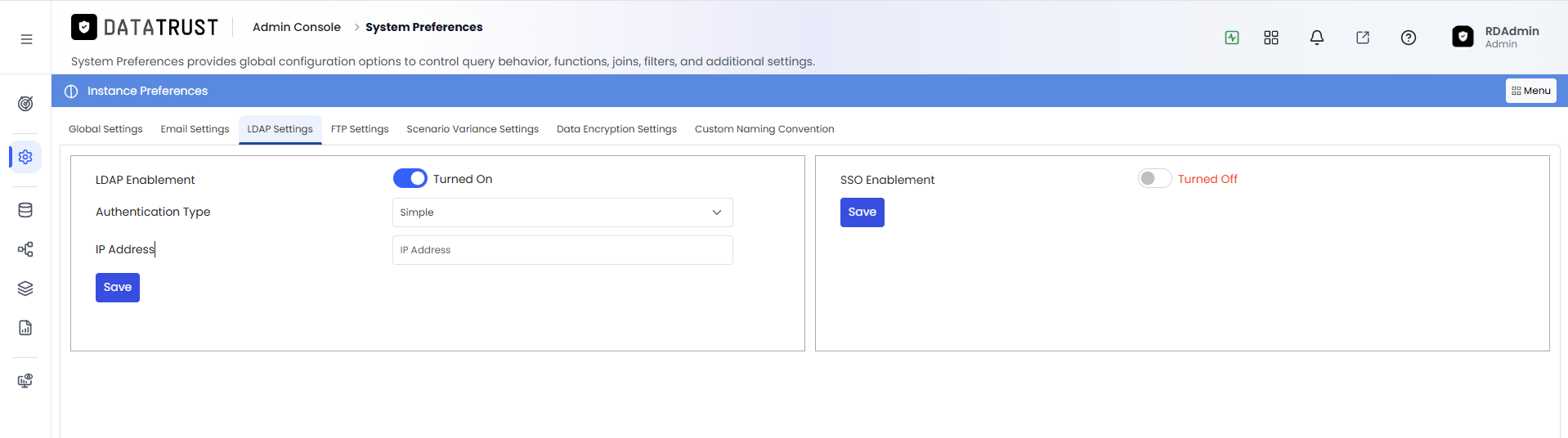Screen dimensions: 1568x438
Task: Open the Custom Naming Convention tab
Action: (x=764, y=129)
